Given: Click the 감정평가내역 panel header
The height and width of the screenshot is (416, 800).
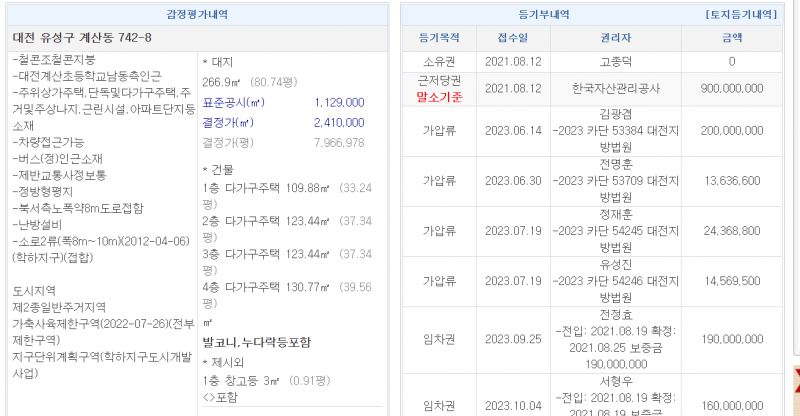Looking at the screenshot, I should [x=199, y=15].
